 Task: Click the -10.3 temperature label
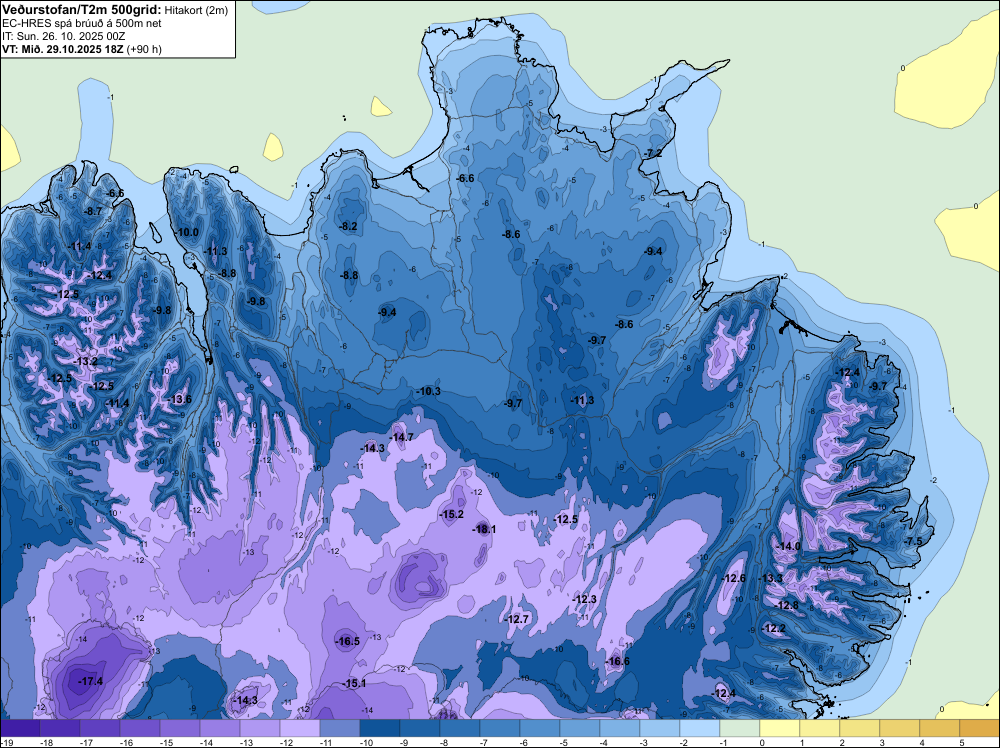click(x=429, y=391)
